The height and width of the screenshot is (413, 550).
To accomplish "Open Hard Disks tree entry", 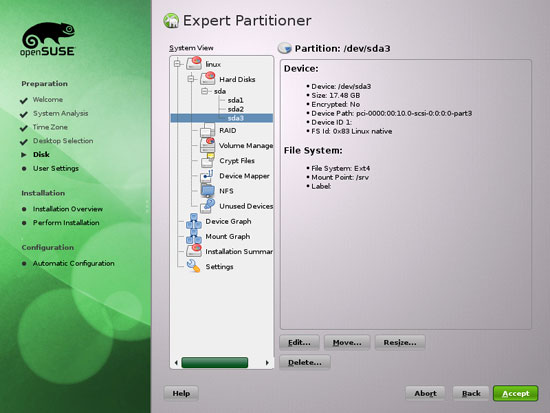I will (237, 79).
